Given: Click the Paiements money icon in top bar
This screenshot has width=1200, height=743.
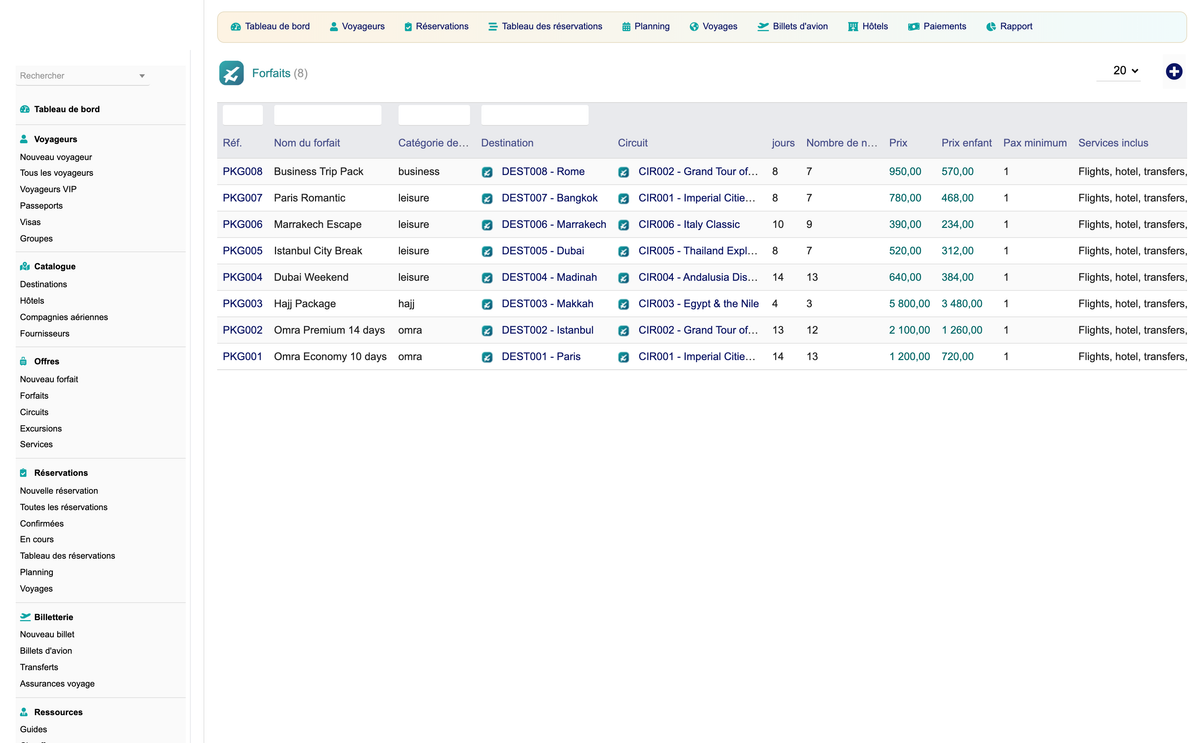Looking at the screenshot, I should click(x=913, y=27).
